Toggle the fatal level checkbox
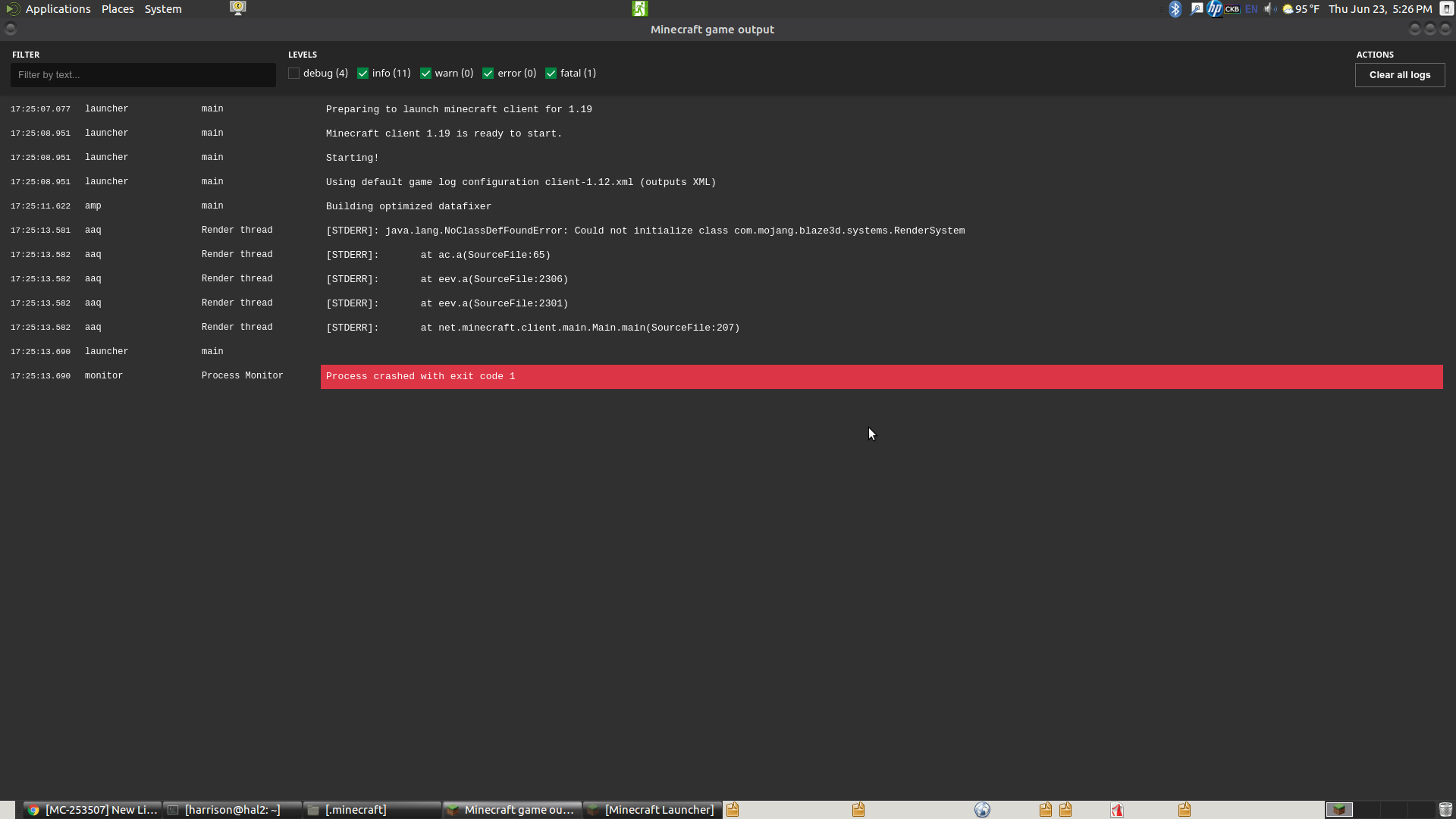Screen dimensions: 1456x819 [x=551, y=74]
